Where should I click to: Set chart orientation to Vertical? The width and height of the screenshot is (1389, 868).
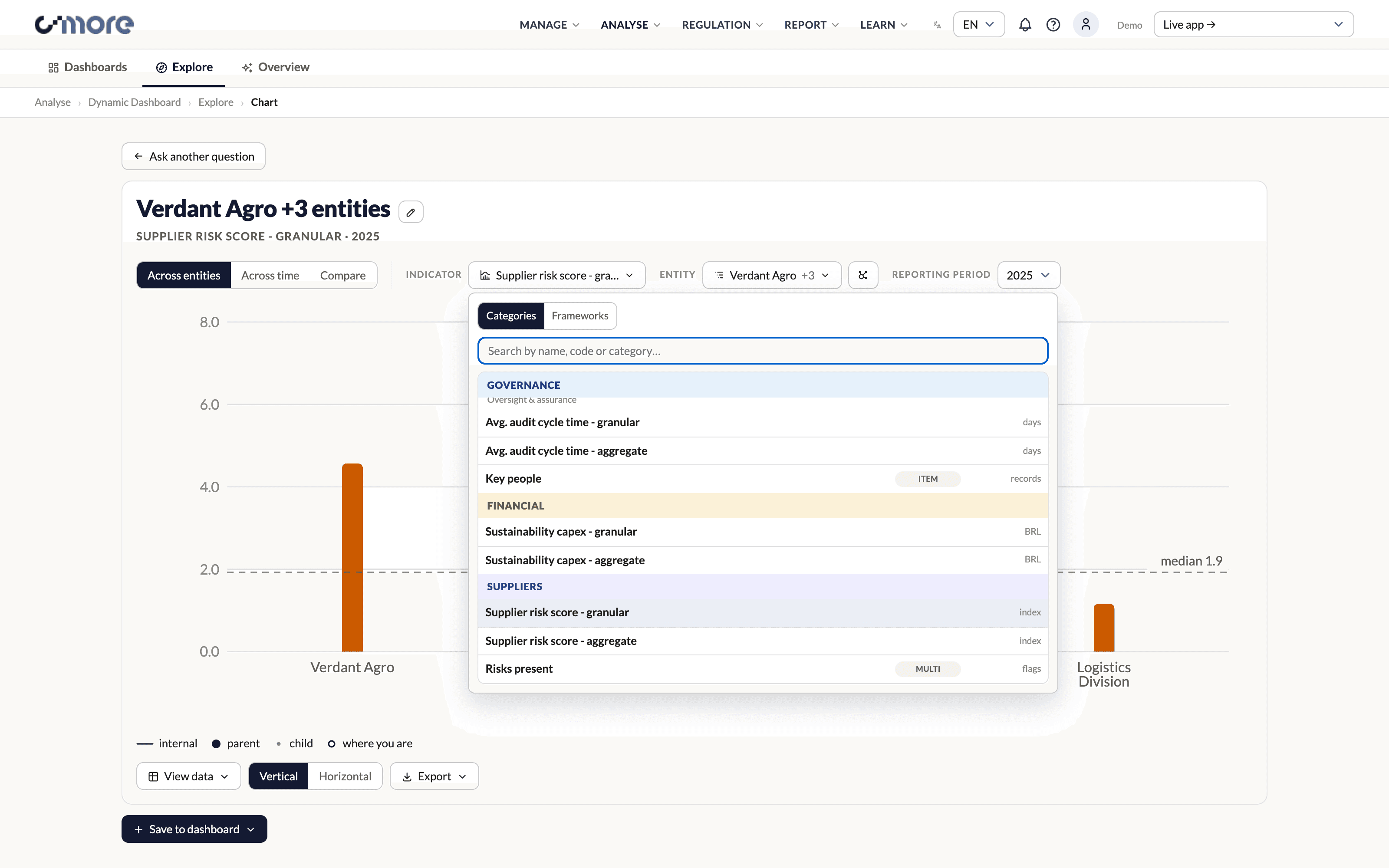[x=278, y=776]
